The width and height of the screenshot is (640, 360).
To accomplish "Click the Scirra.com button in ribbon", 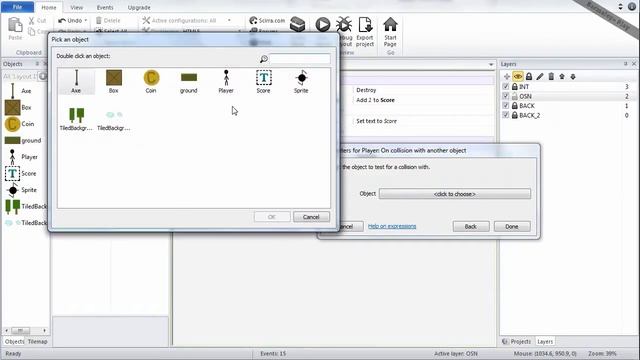I will click(267, 20).
